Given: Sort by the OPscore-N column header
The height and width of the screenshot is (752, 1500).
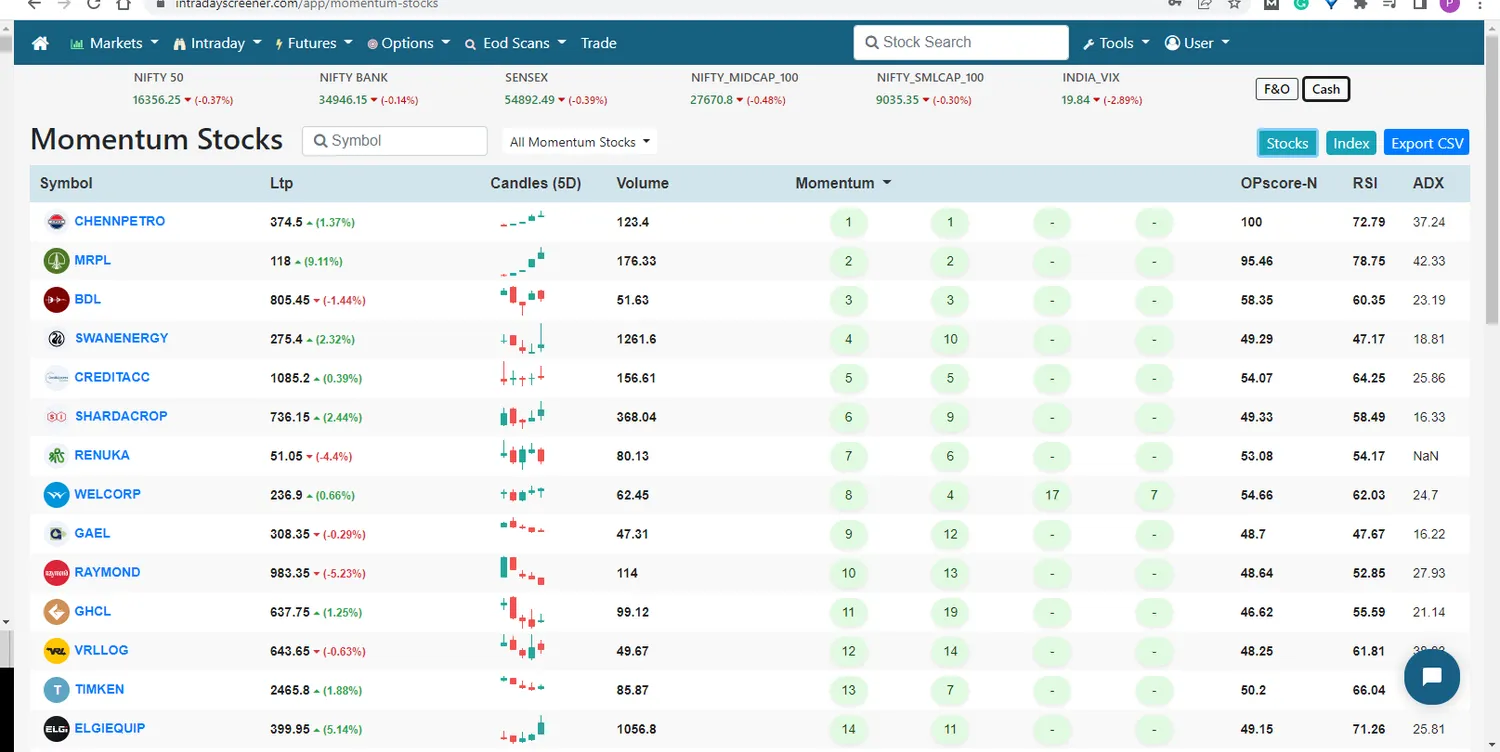Looking at the screenshot, I should click(1279, 183).
